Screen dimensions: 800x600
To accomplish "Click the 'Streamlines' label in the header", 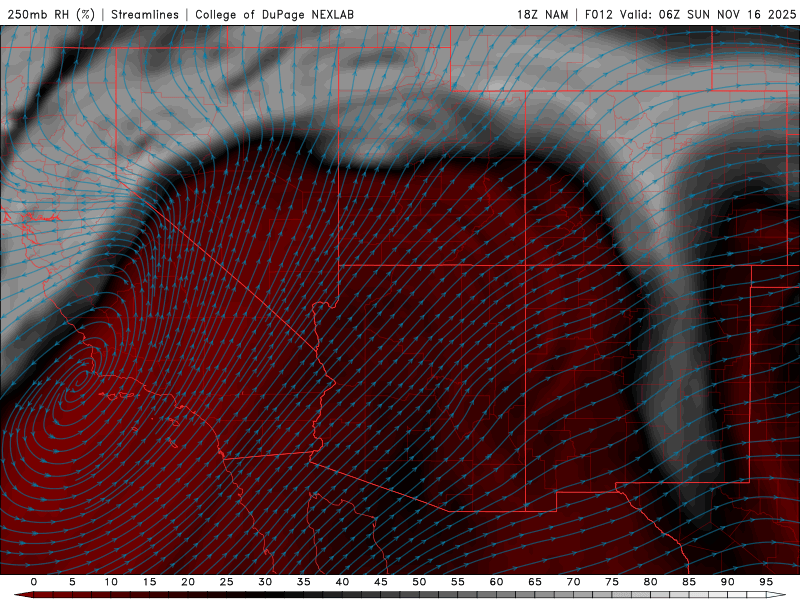I will [145, 14].
